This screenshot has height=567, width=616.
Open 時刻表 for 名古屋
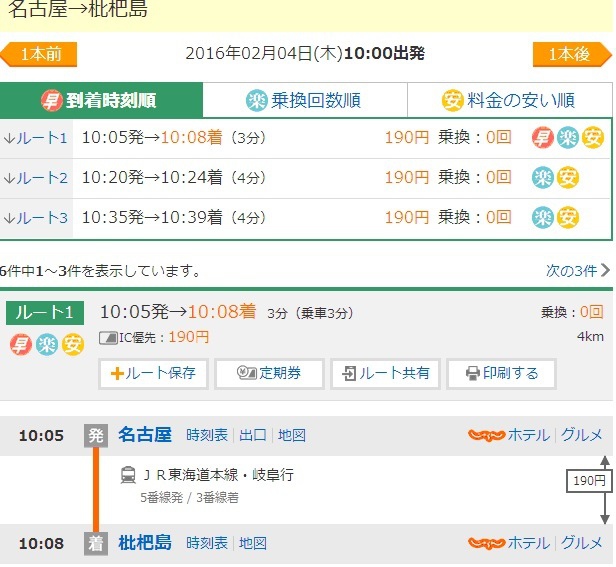pos(207,435)
